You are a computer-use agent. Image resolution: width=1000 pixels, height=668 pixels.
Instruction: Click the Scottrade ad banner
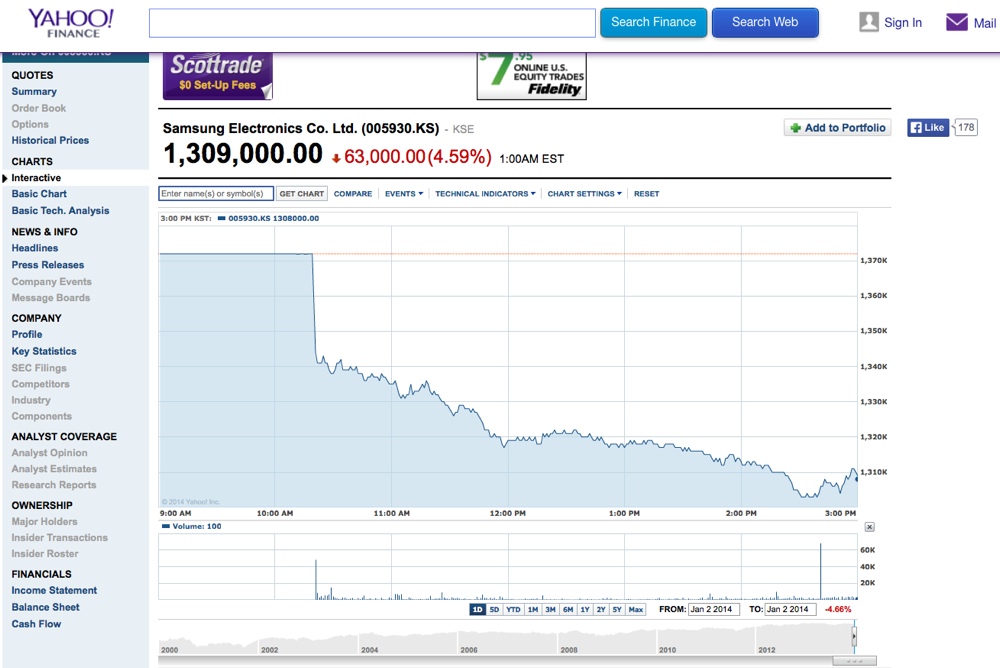pyautogui.click(x=217, y=76)
